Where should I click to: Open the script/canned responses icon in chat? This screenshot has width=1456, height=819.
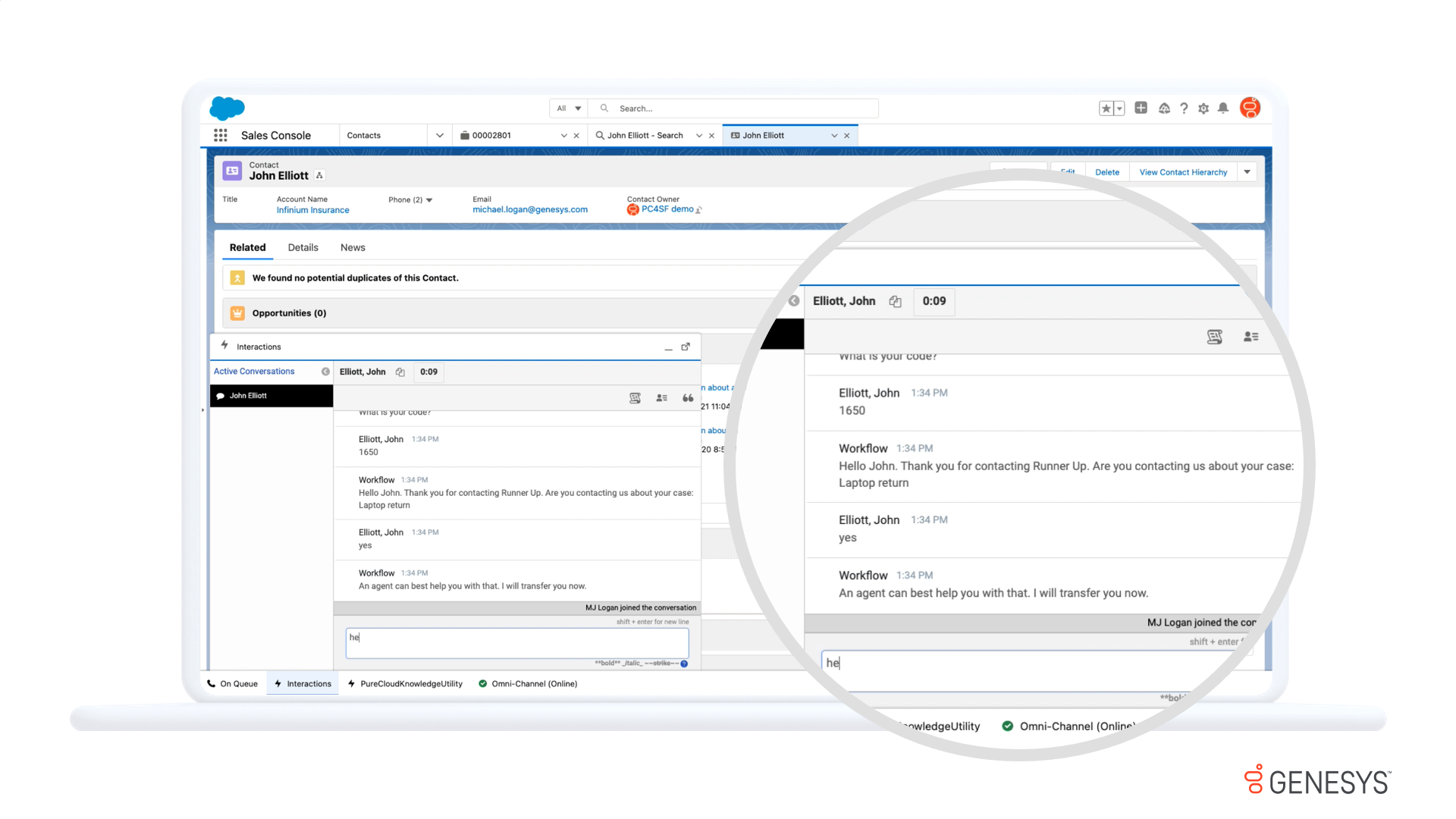635,397
